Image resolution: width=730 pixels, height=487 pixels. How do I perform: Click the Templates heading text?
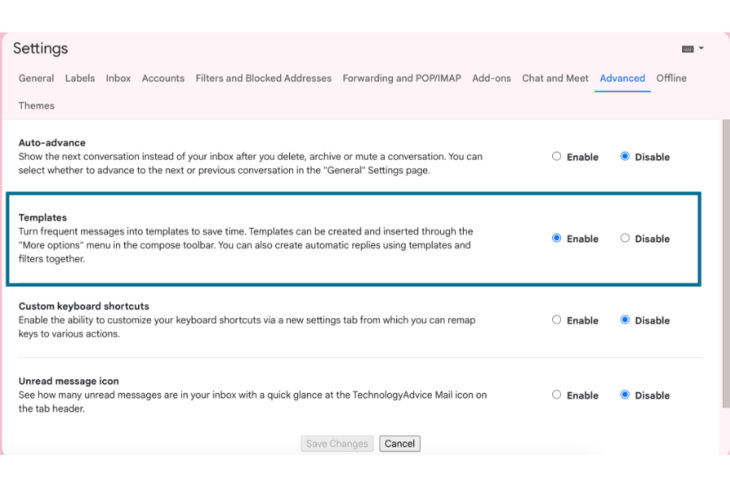coord(43,217)
